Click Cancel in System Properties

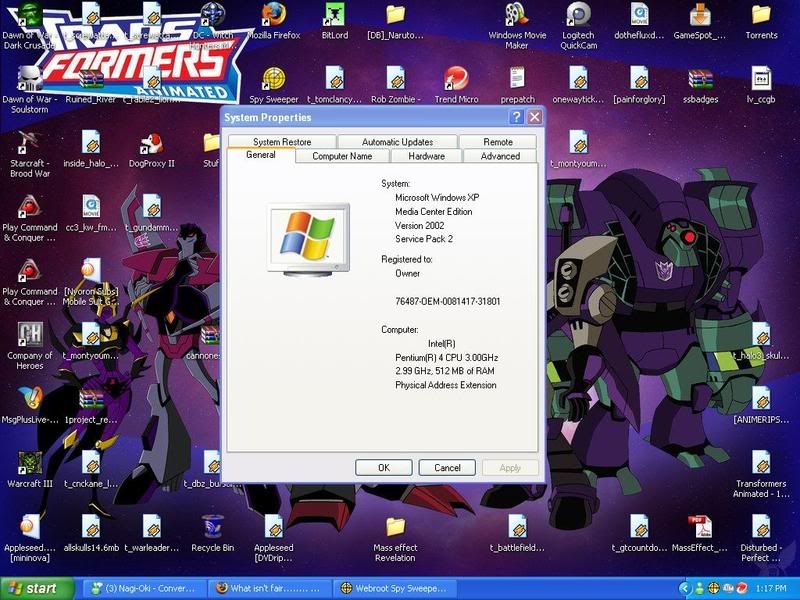(x=447, y=467)
